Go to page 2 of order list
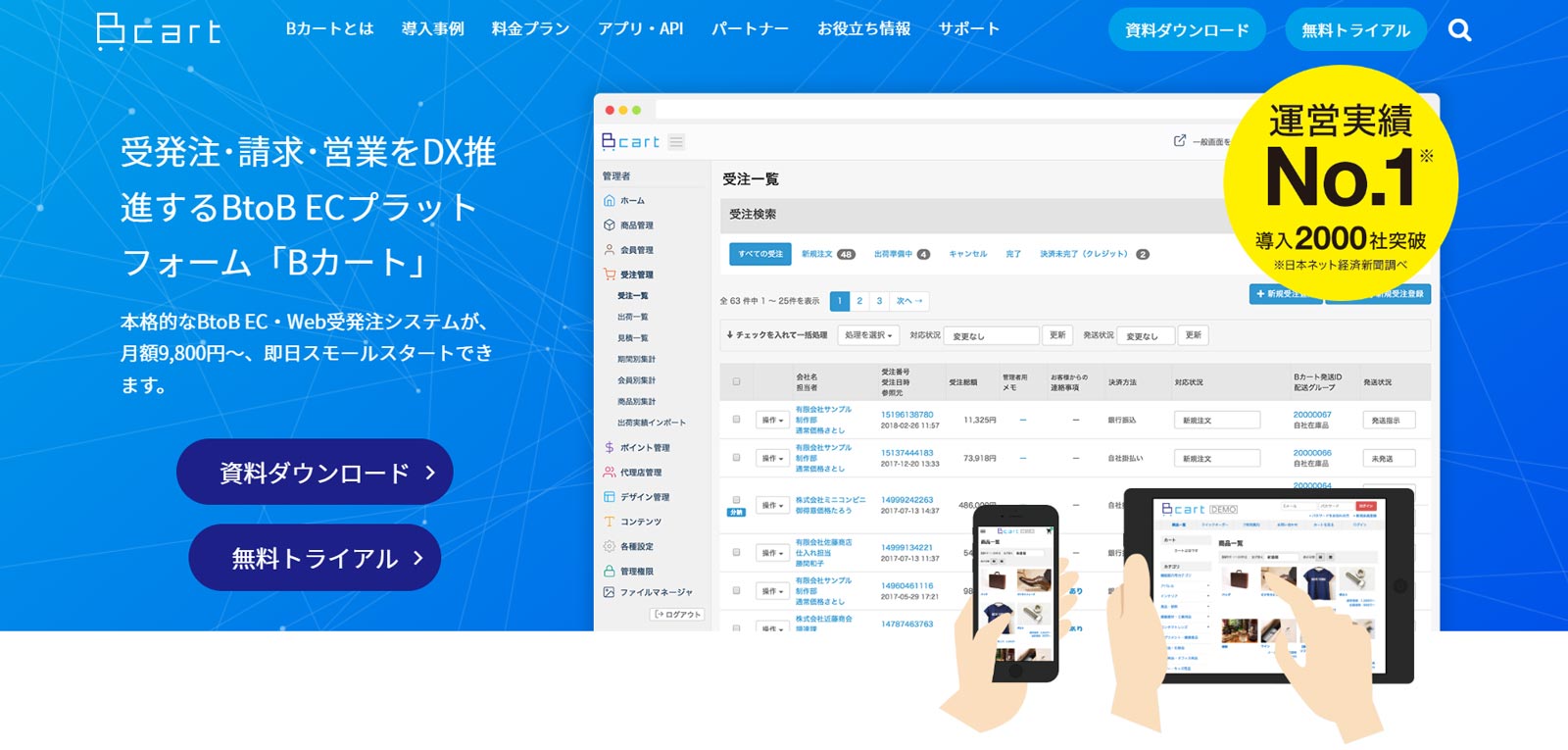The width and height of the screenshot is (1568, 750). (x=859, y=301)
